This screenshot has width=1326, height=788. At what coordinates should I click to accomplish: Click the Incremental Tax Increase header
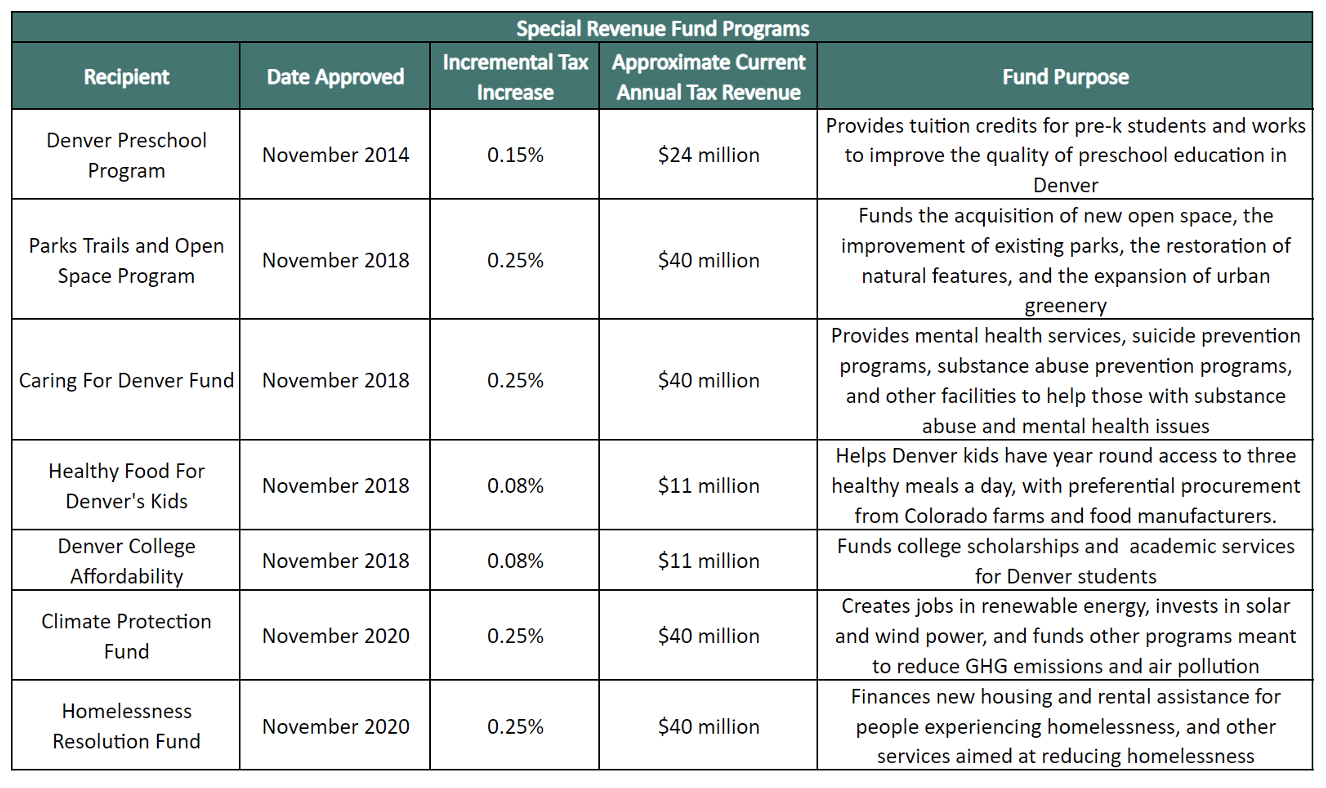coord(515,77)
